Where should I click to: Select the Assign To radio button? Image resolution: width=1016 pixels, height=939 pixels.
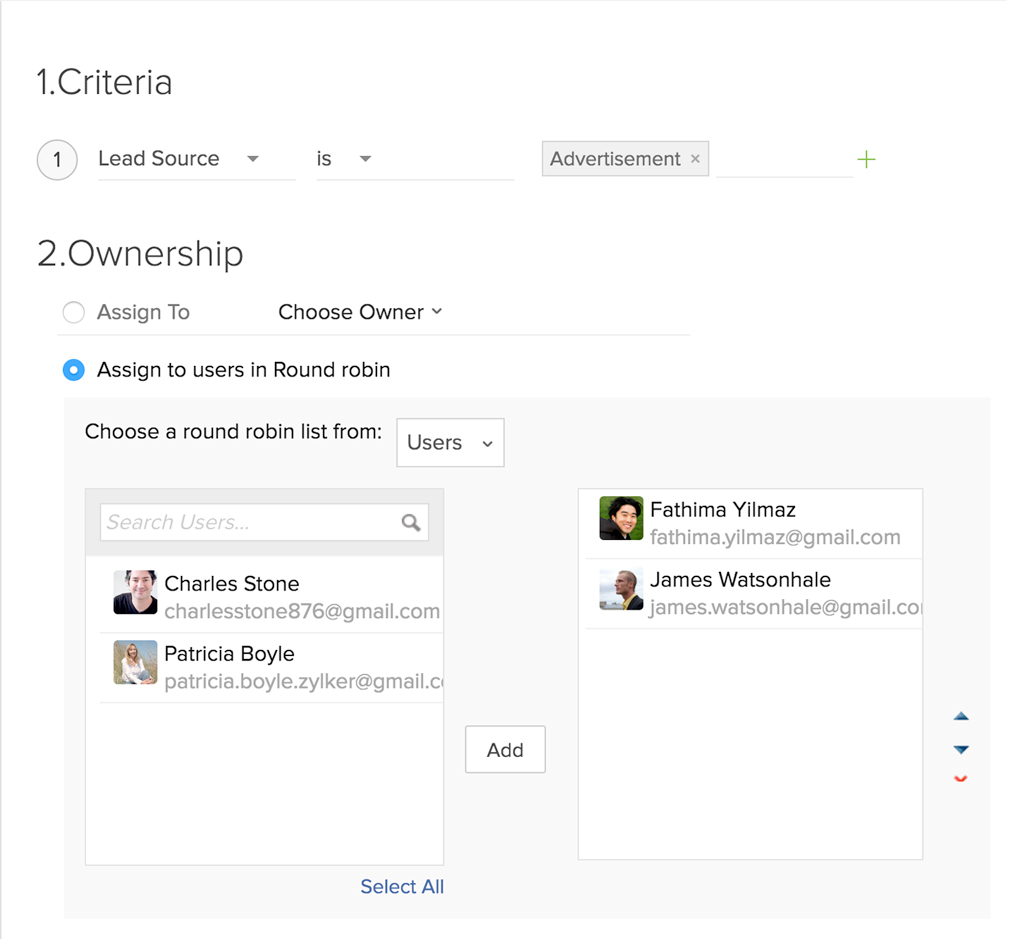[73, 312]
